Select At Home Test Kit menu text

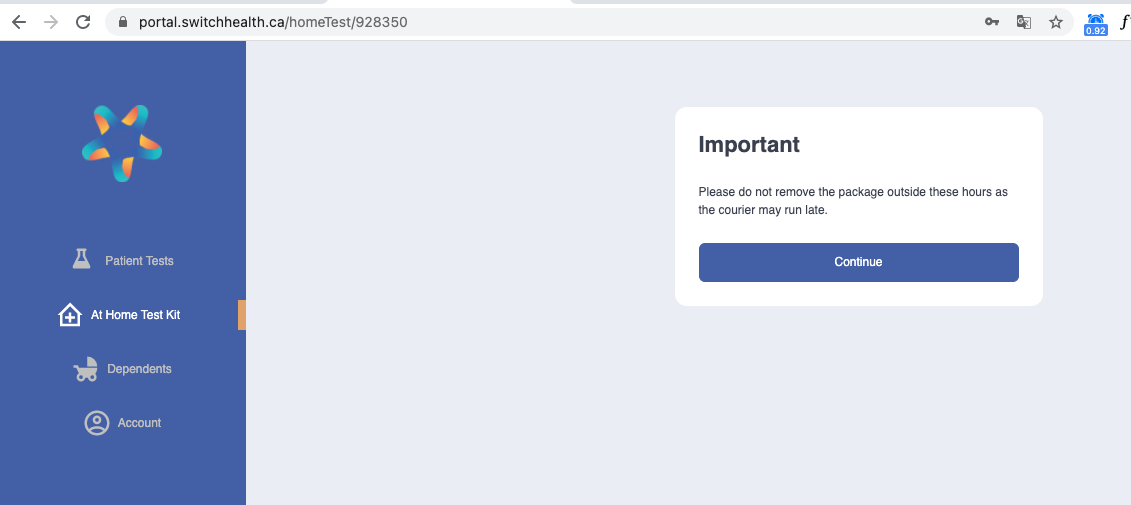pos(136,315)
